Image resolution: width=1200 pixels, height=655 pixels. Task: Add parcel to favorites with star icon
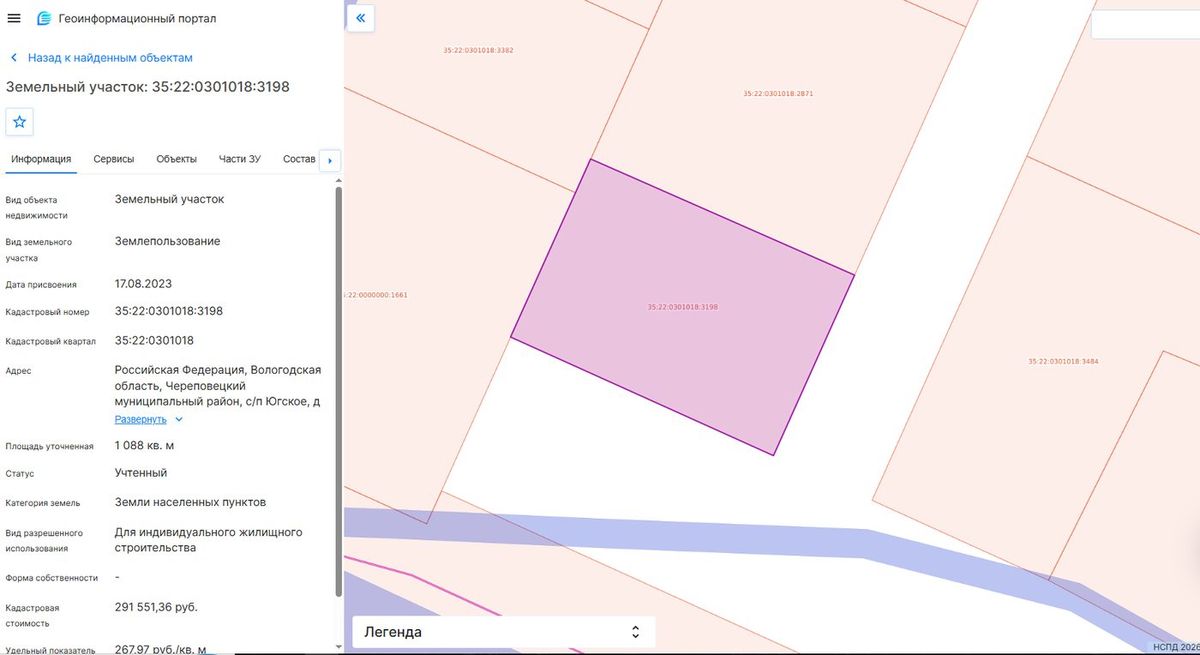(x=20, y=122)
